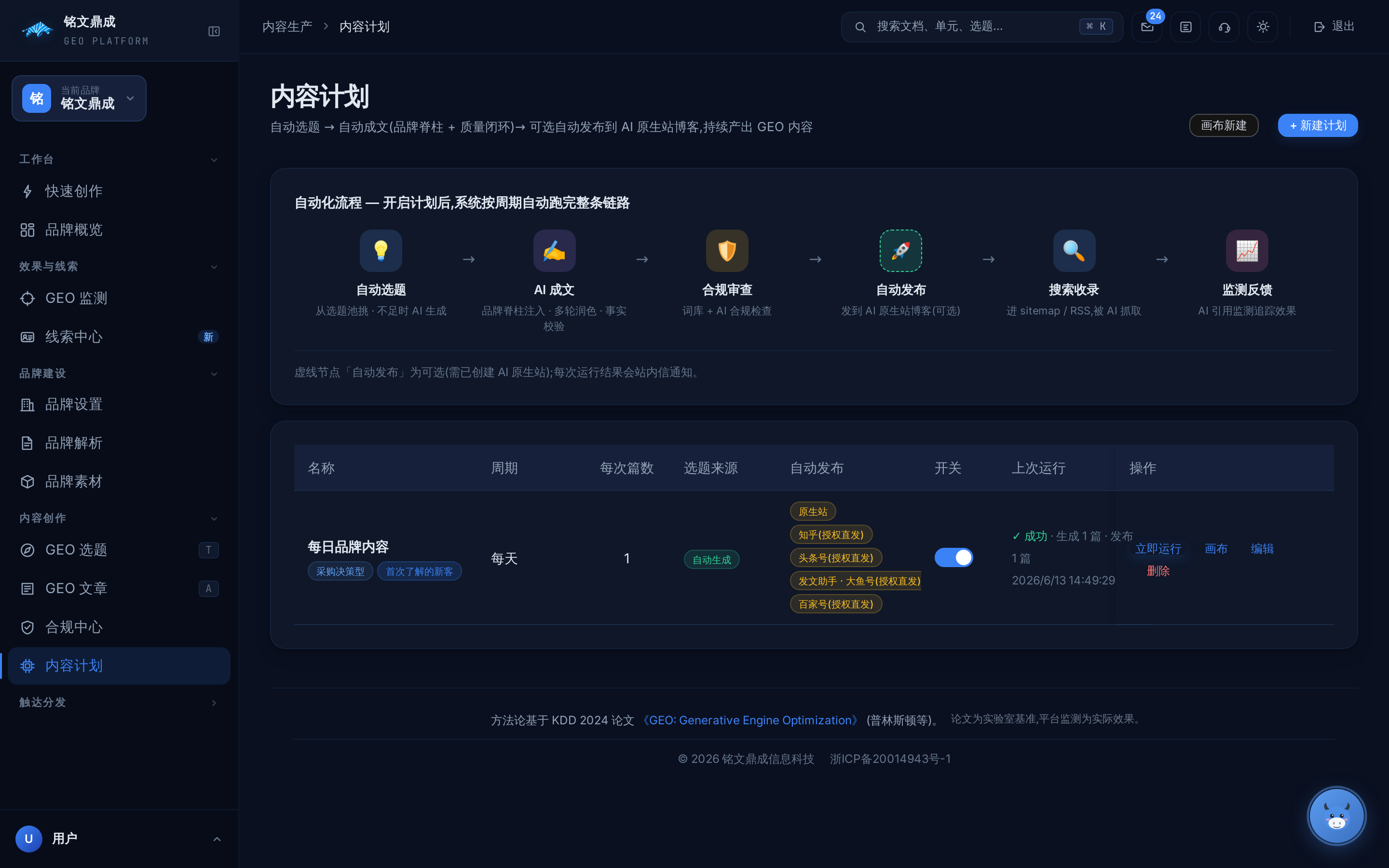1389x868 pixels.
Task: Click the 采购决策型 tag
Action: pos(340,571)
